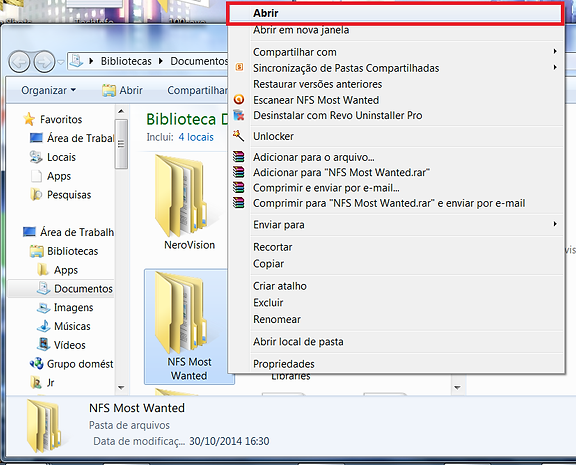Screen dimensions: 576x465
Task: Open Área de Trabalho under Favoritos
Action: point(72,138)
